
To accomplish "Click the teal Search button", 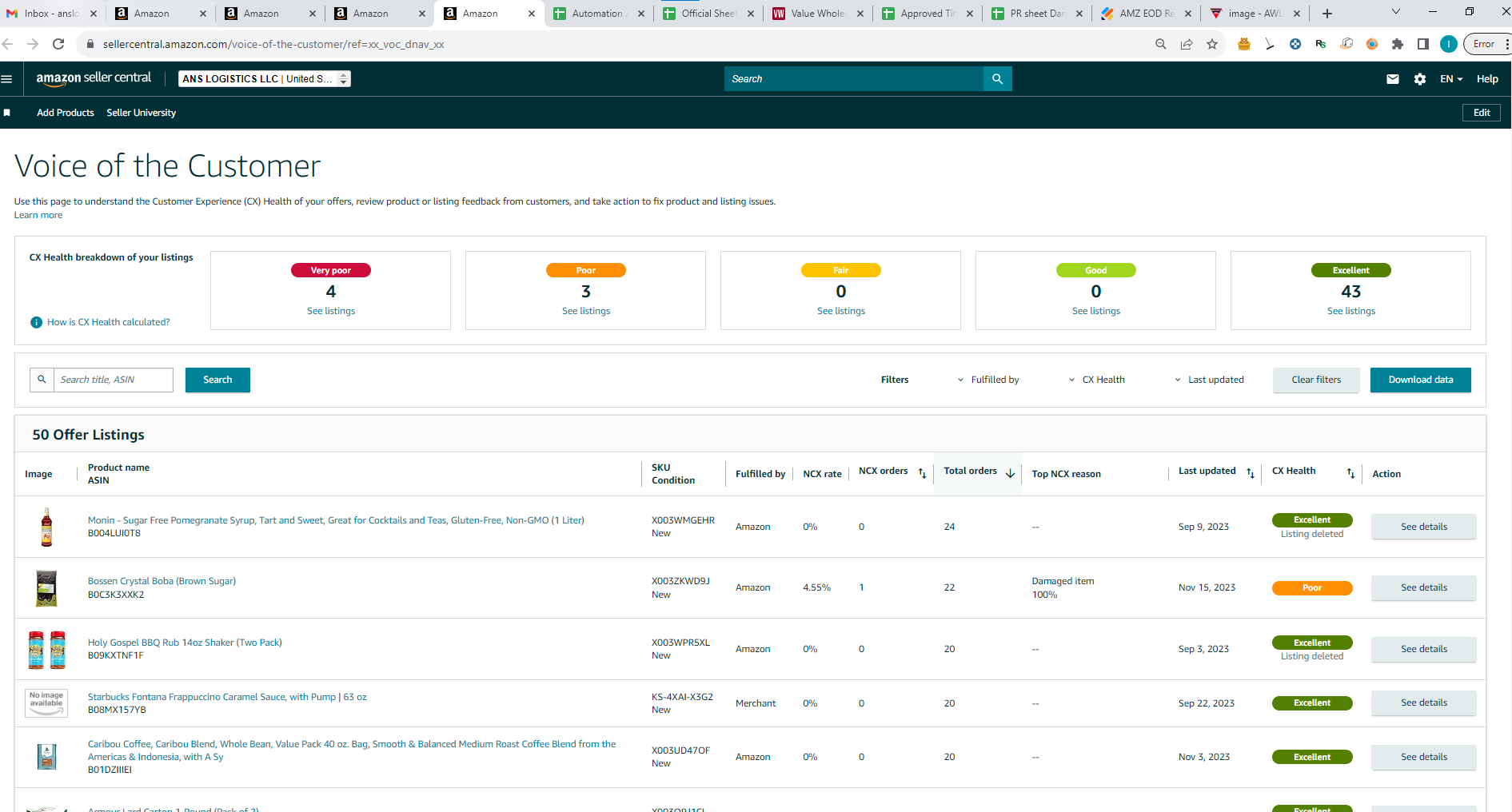I will tap(217, 380).
